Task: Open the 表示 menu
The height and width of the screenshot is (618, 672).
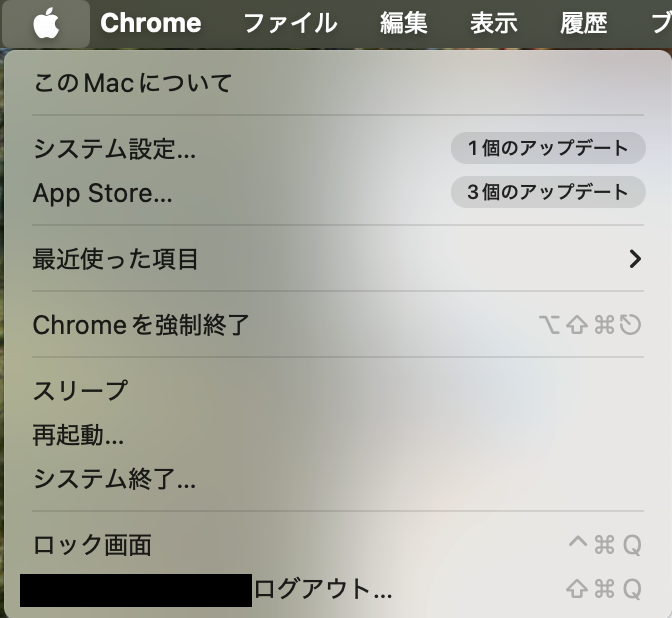Action: click(x=494, y=23)
